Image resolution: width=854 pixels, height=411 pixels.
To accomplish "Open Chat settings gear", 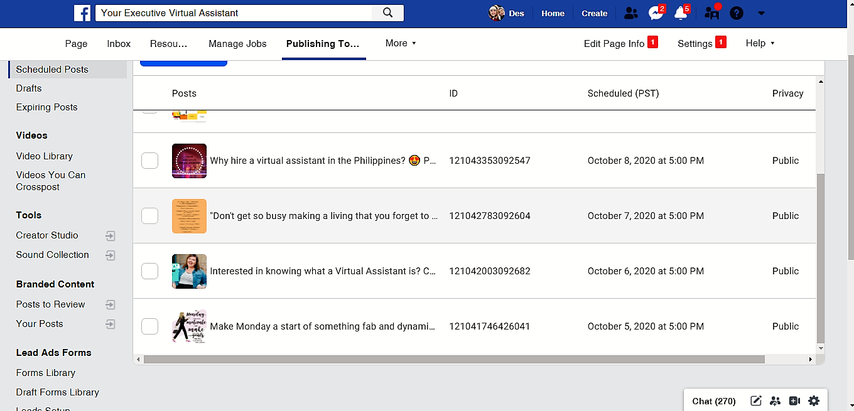I will tap(814, 401).
